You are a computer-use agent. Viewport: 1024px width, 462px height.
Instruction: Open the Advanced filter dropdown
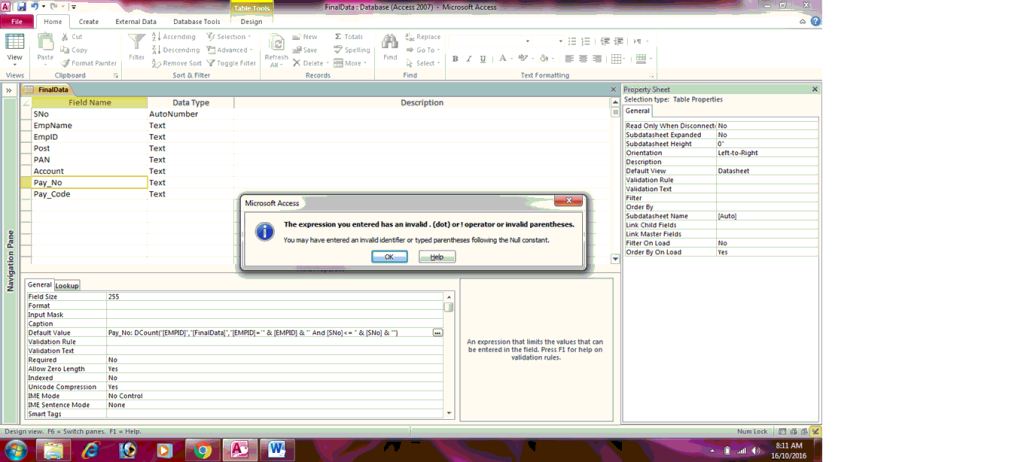229,50
